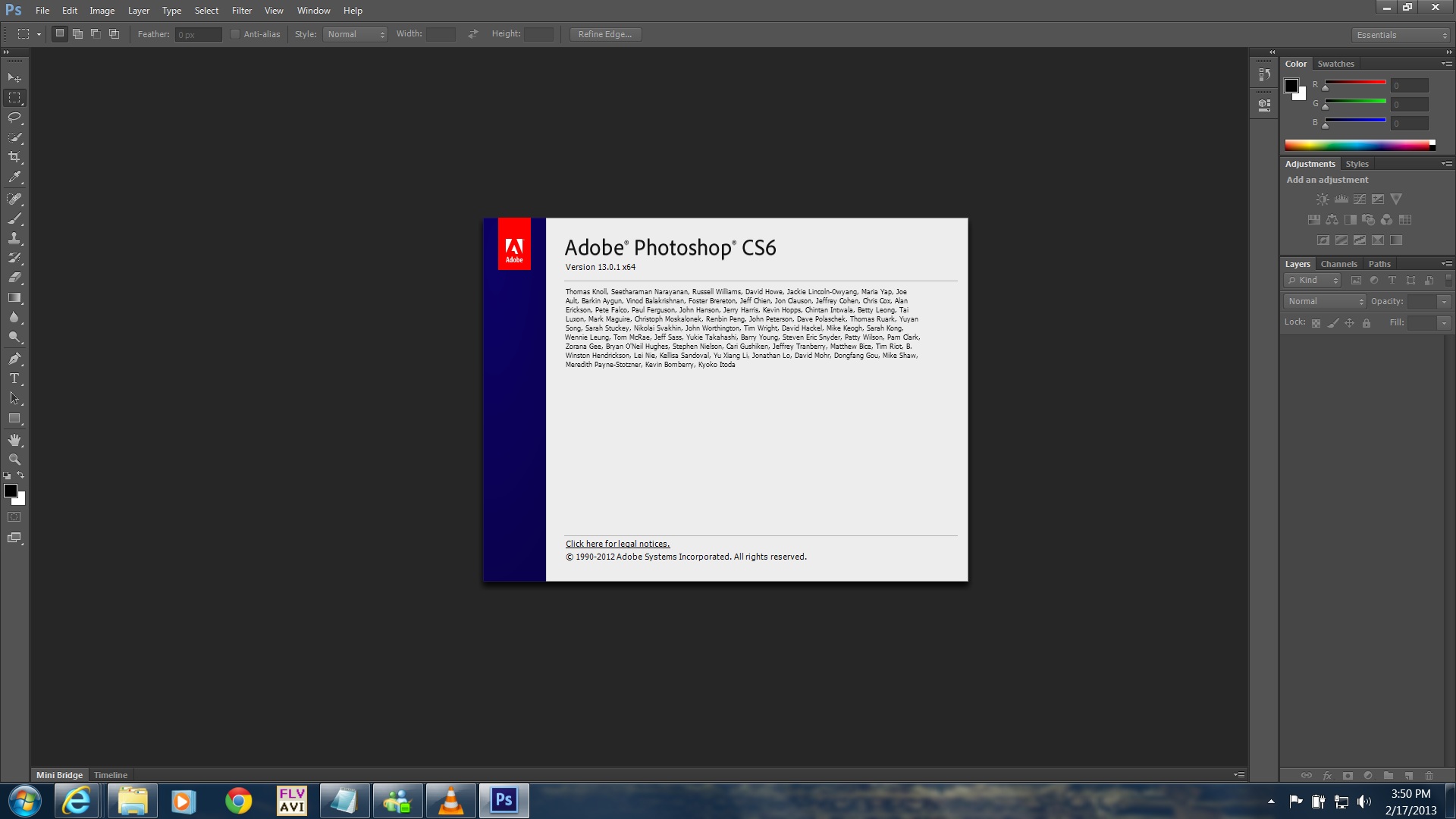
Task: Click the Feather input field
Action: (193, 33)
